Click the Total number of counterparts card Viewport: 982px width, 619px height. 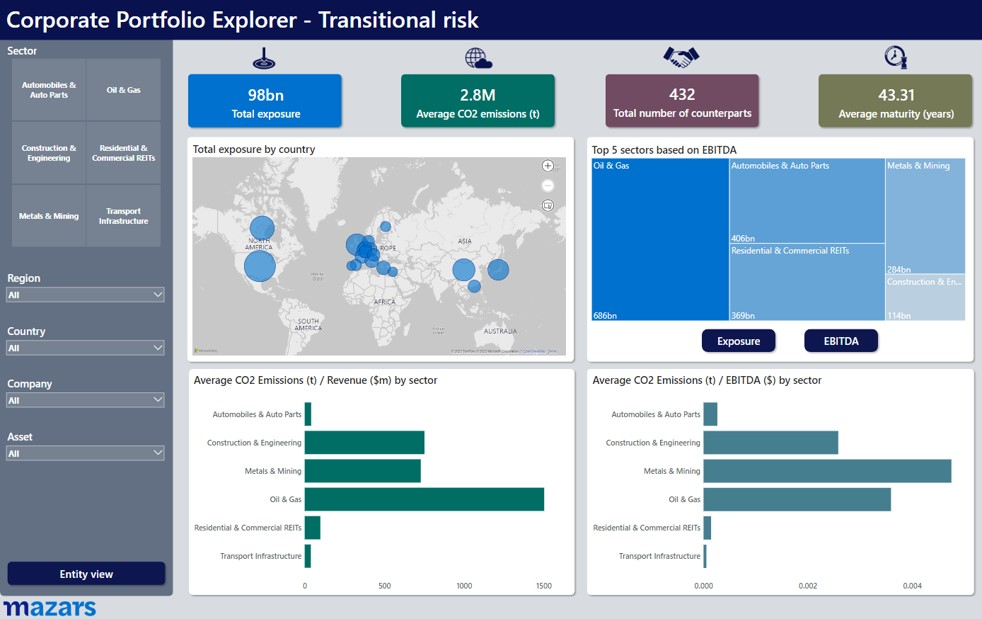click(x=682, y=102)
